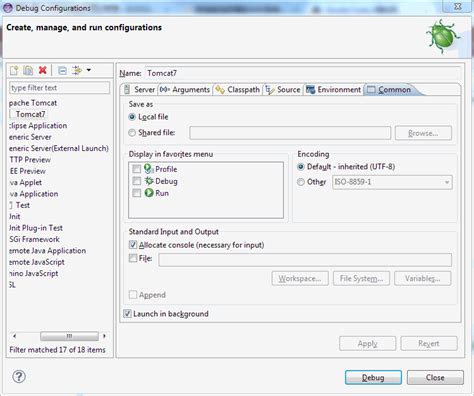Click the Debug bug icon in favorites list
Image resolution: width=474 pixels, height=396 pixels.
[149, 181]
